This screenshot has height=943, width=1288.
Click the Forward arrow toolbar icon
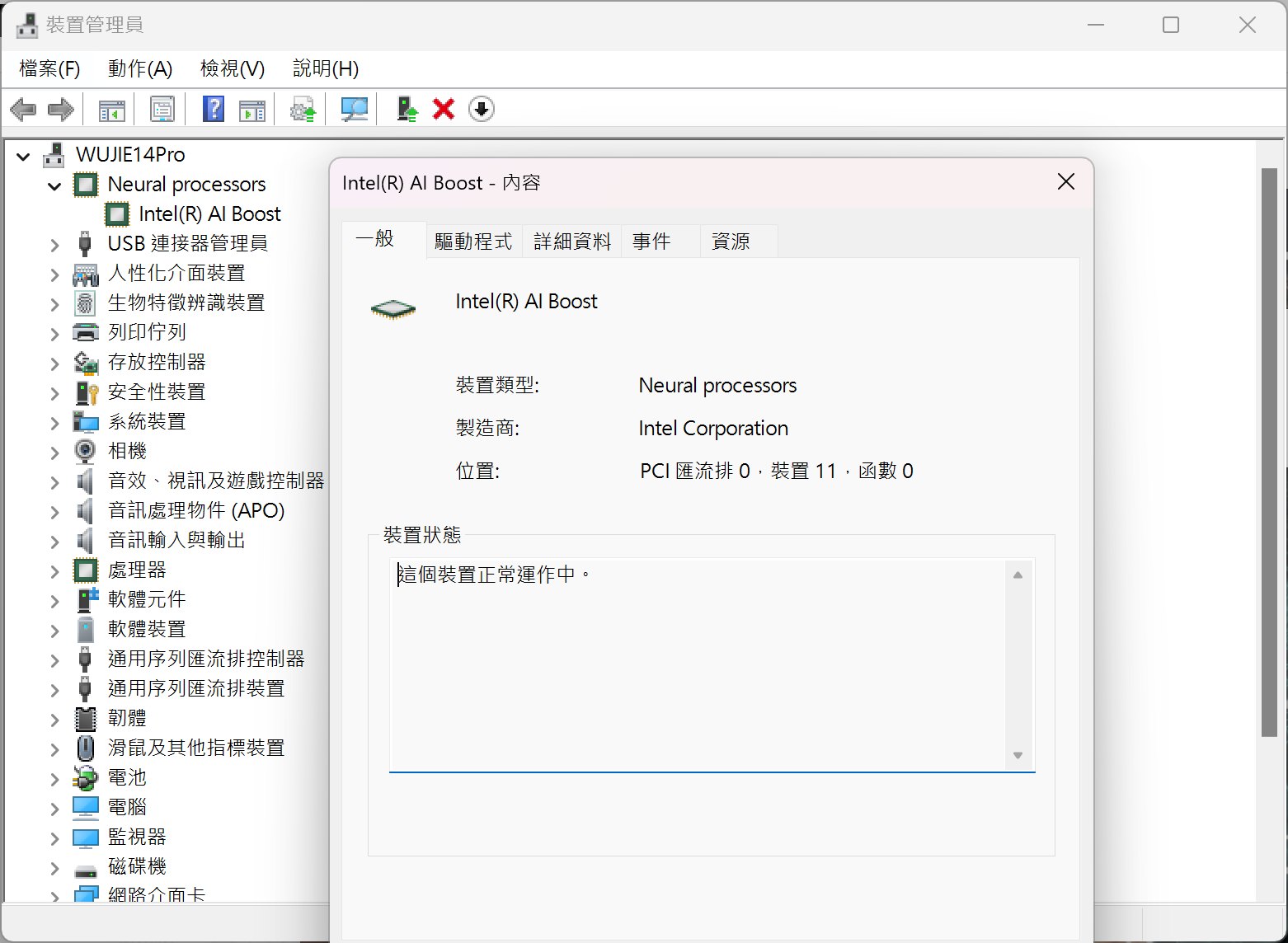coord(61,109)
